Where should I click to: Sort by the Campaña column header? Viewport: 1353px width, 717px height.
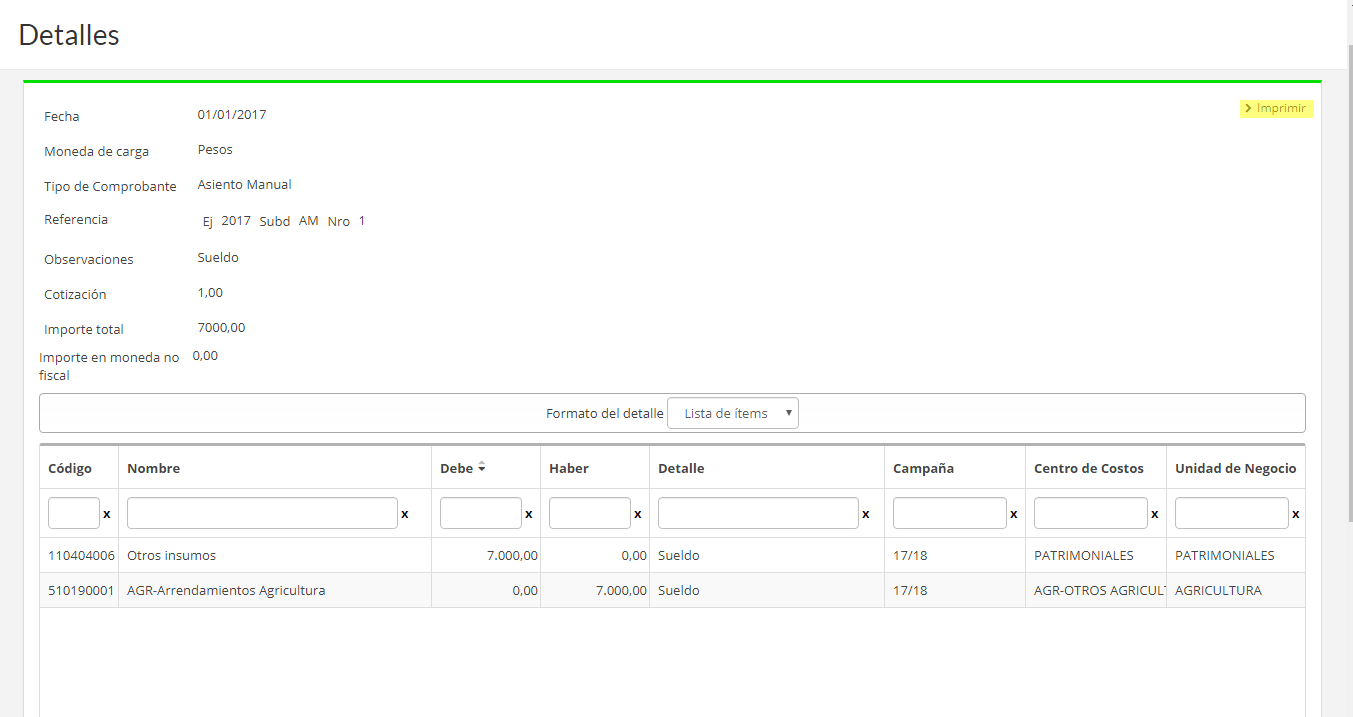pos(923,468)
